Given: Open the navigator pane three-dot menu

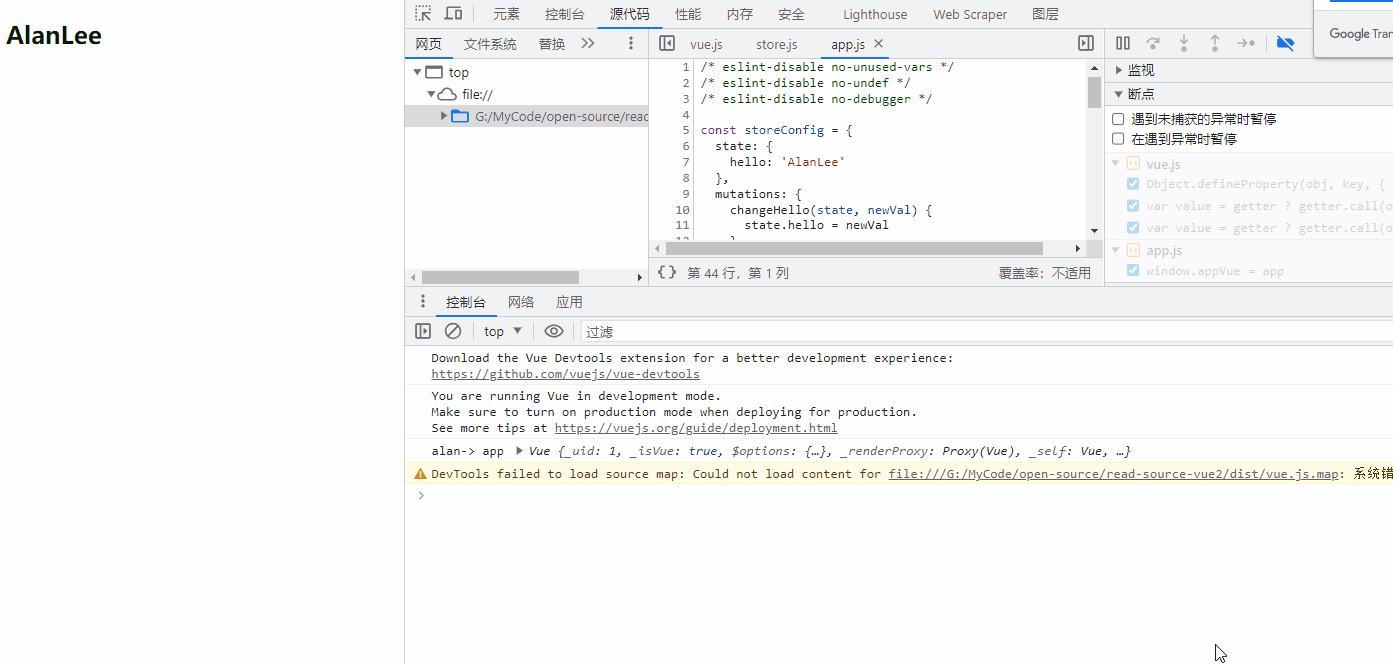Looking at the screenshot, I should click(x=630, y=43).
